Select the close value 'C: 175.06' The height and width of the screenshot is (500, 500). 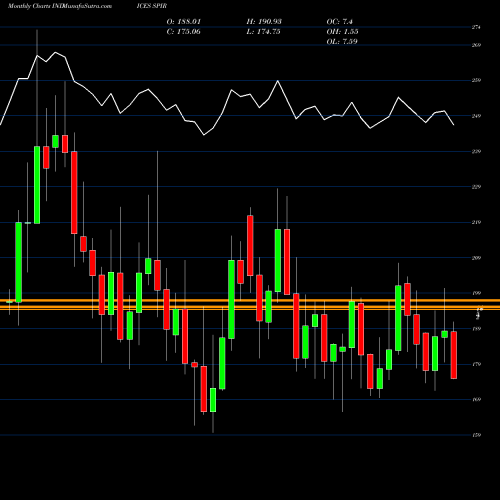pos(183,32)
